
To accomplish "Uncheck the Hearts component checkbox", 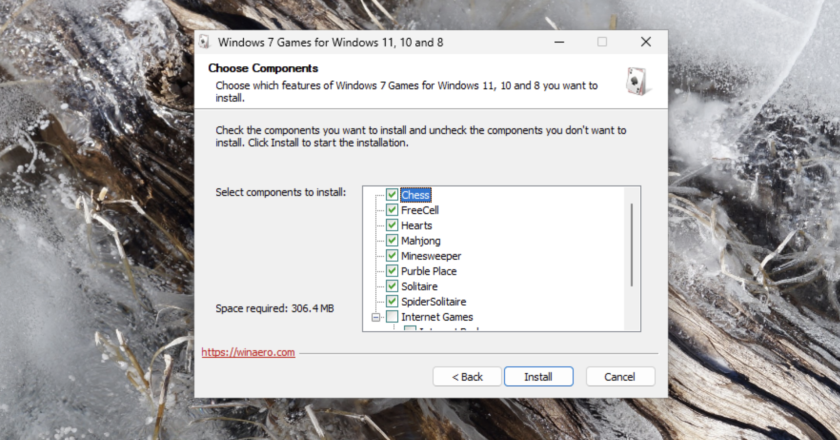I will [x=392, y=225].
